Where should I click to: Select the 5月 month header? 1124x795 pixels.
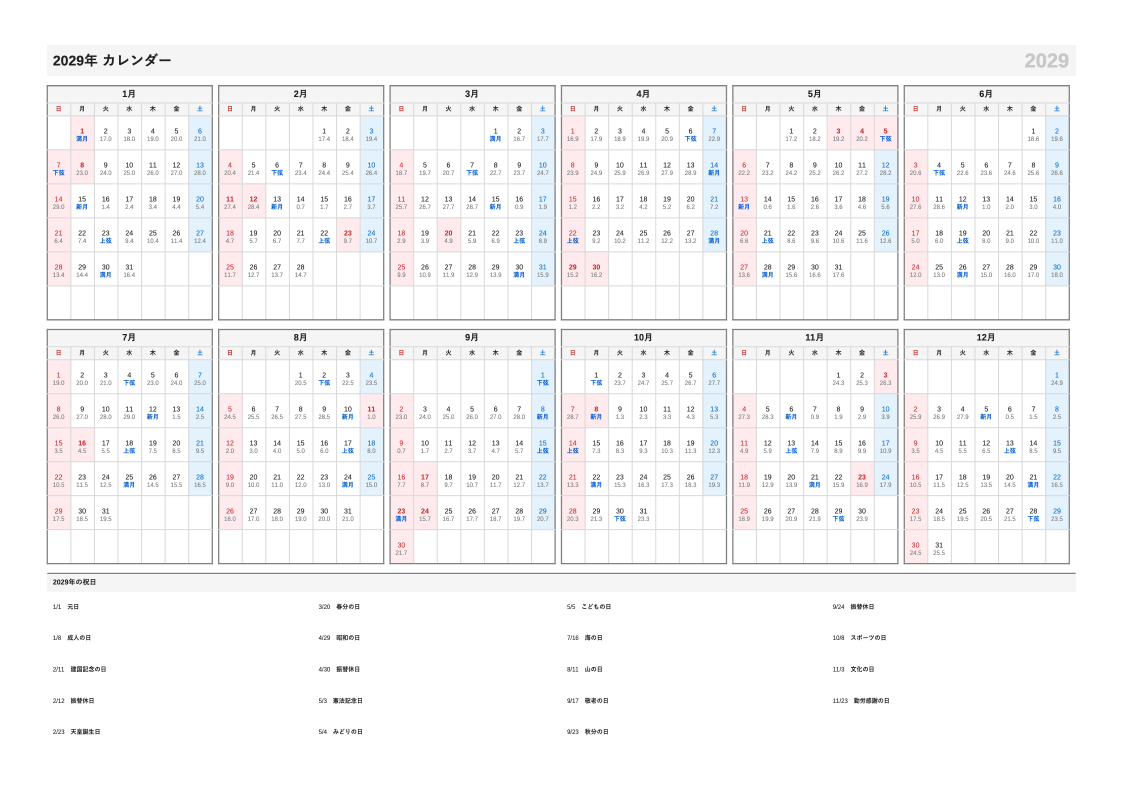[815, 94]
